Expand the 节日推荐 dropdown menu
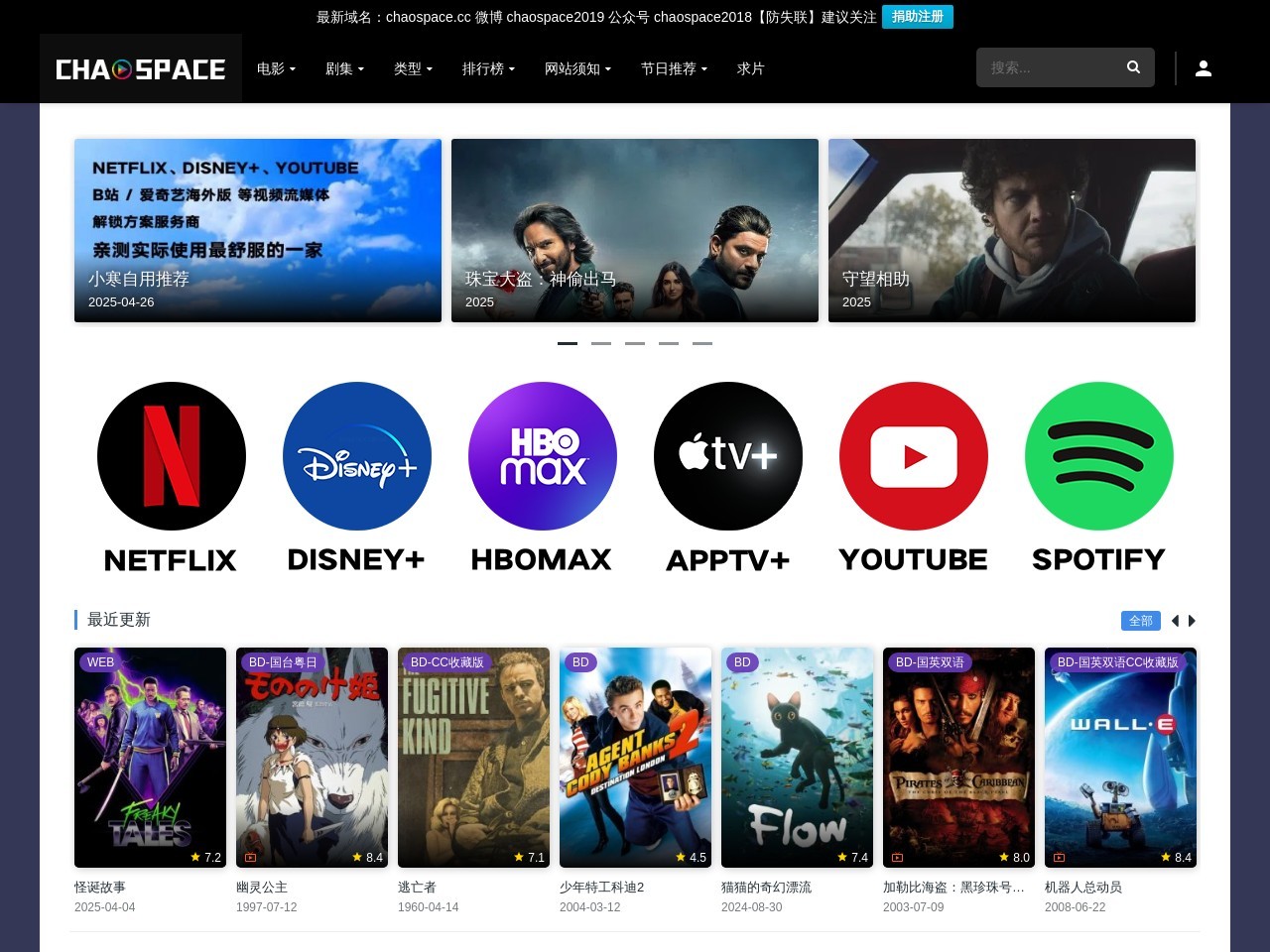 [x=674, y=68]
